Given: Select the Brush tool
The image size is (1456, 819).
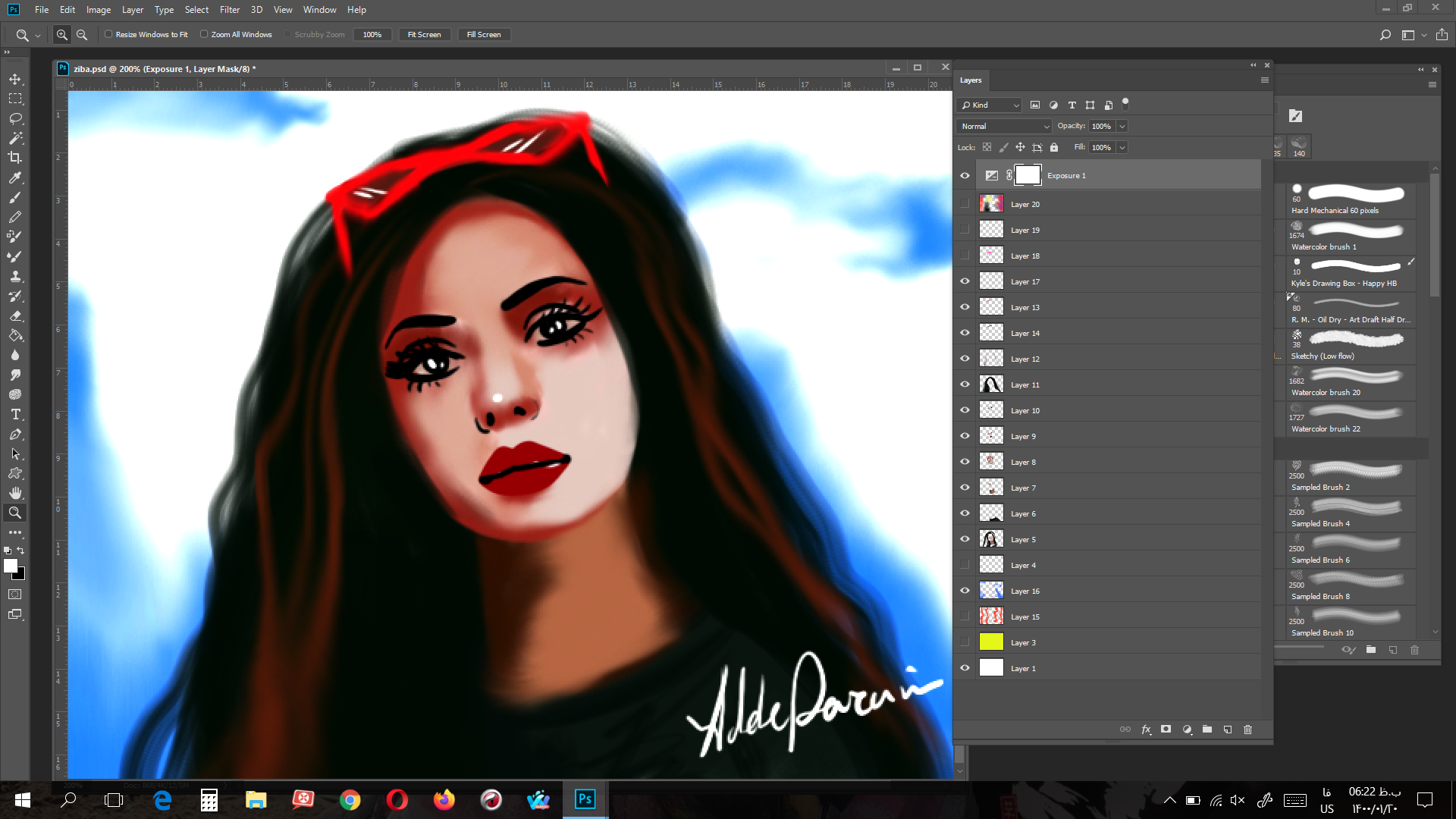Looking at the screenshot, I should [x=15, y=197].
